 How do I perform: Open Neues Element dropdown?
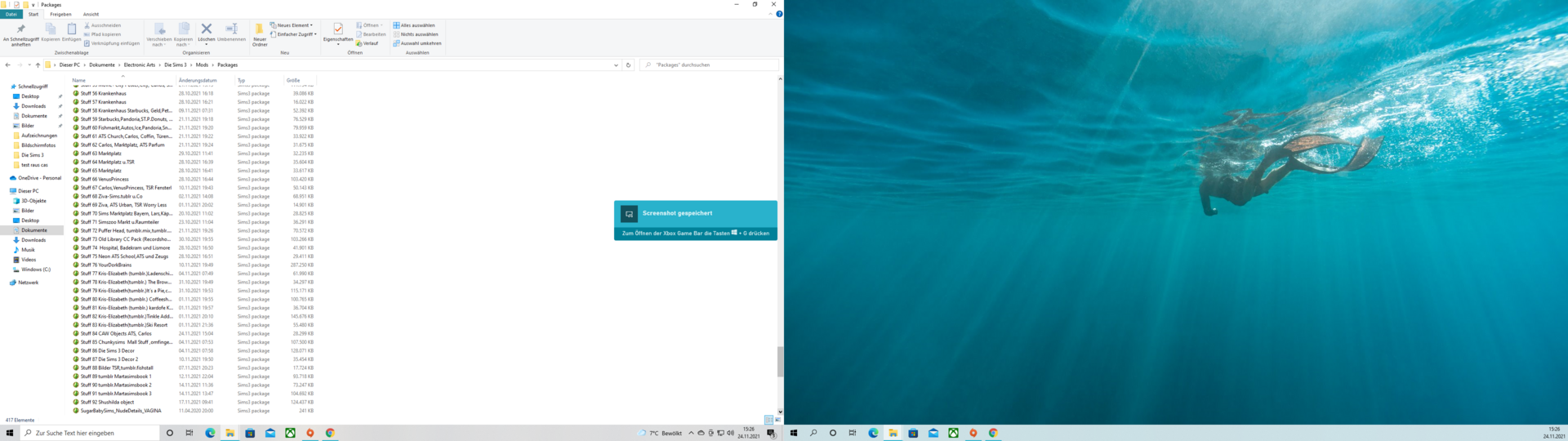[292, 25]
